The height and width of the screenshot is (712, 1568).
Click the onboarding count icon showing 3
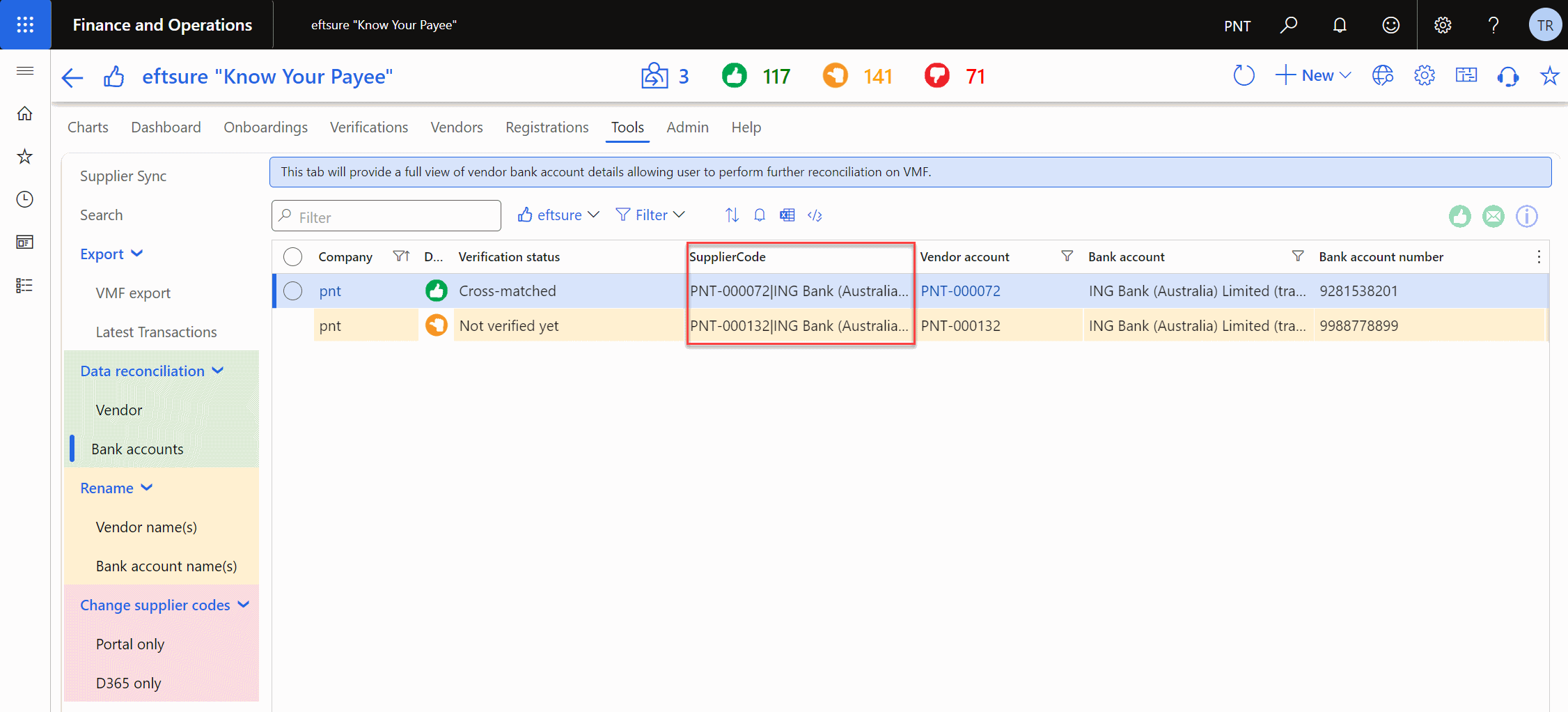tap(654, 76)
